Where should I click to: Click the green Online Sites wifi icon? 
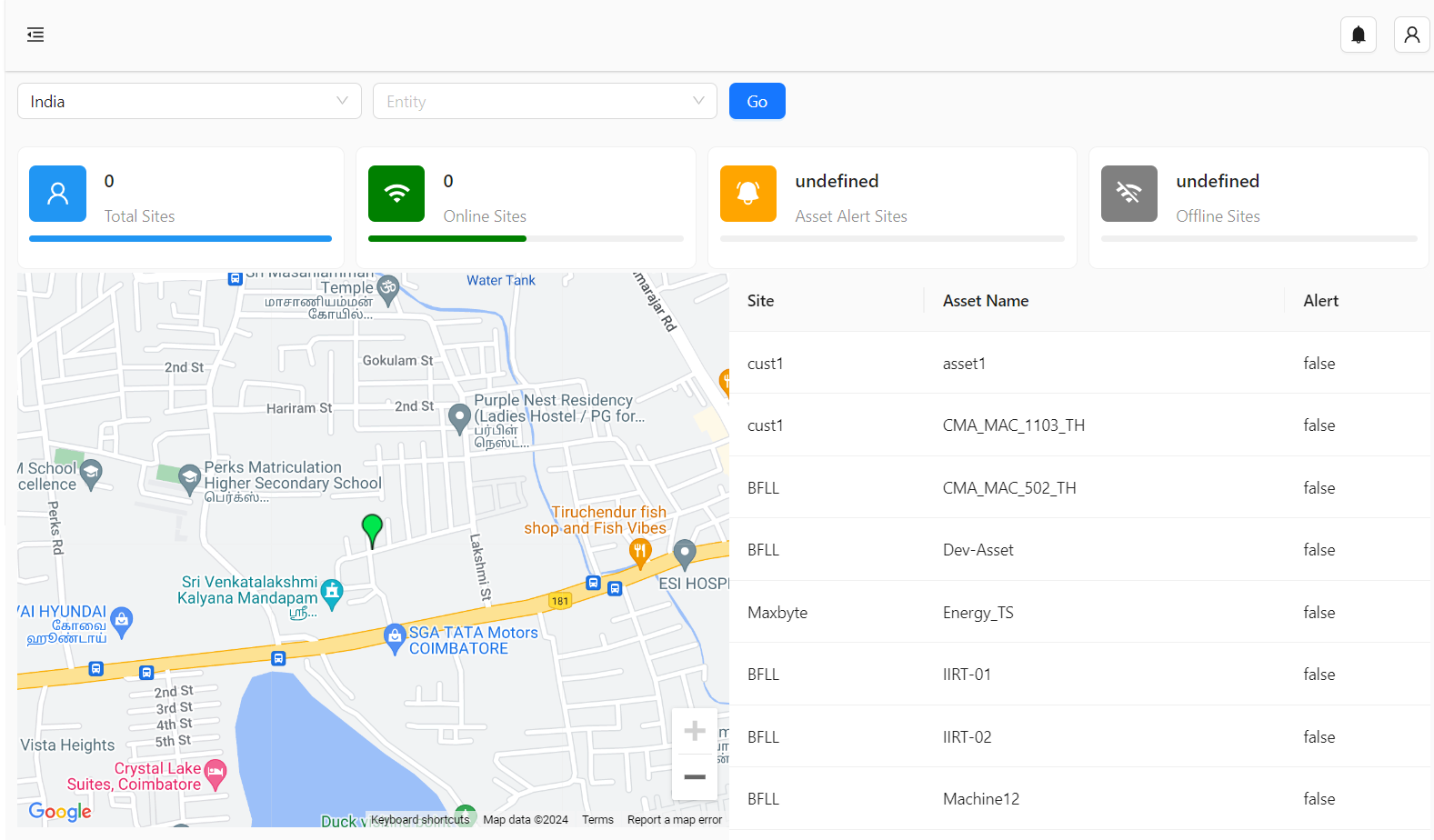pos(396,194)
